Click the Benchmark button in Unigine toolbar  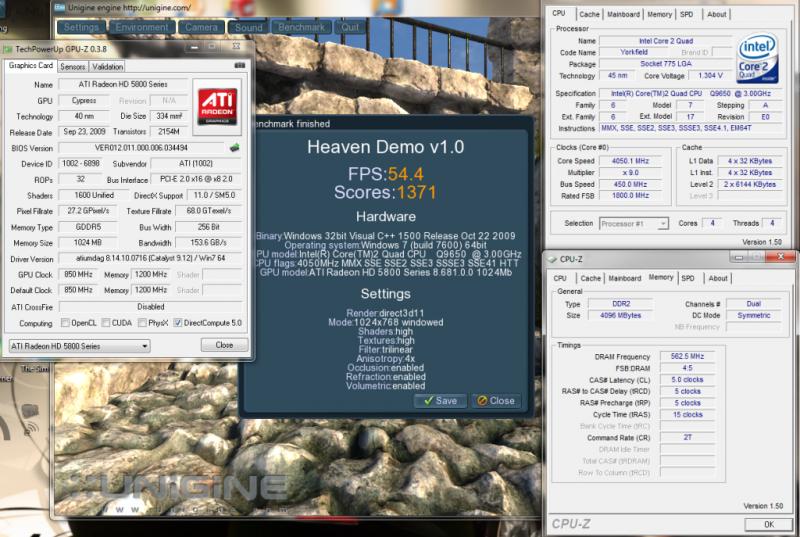tap(301, 27)
